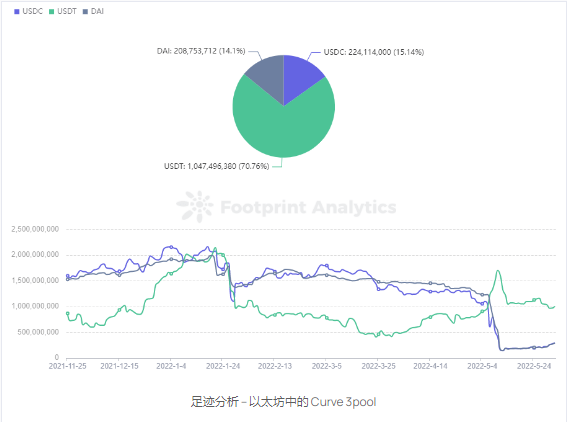Click the 2,500,000,000 y-axis label

click(x=35, y=229)
